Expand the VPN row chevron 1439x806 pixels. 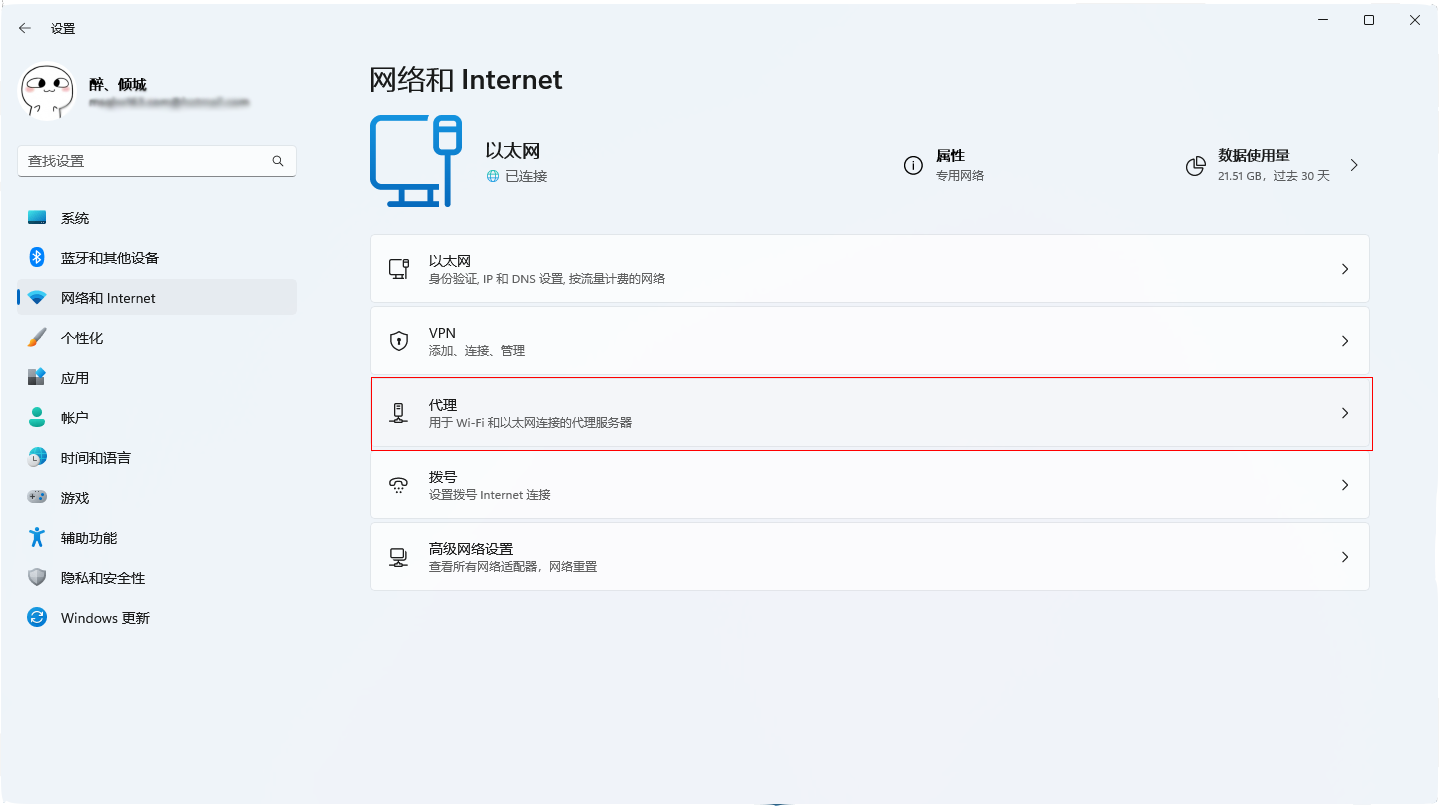(x=1345, y=341)
